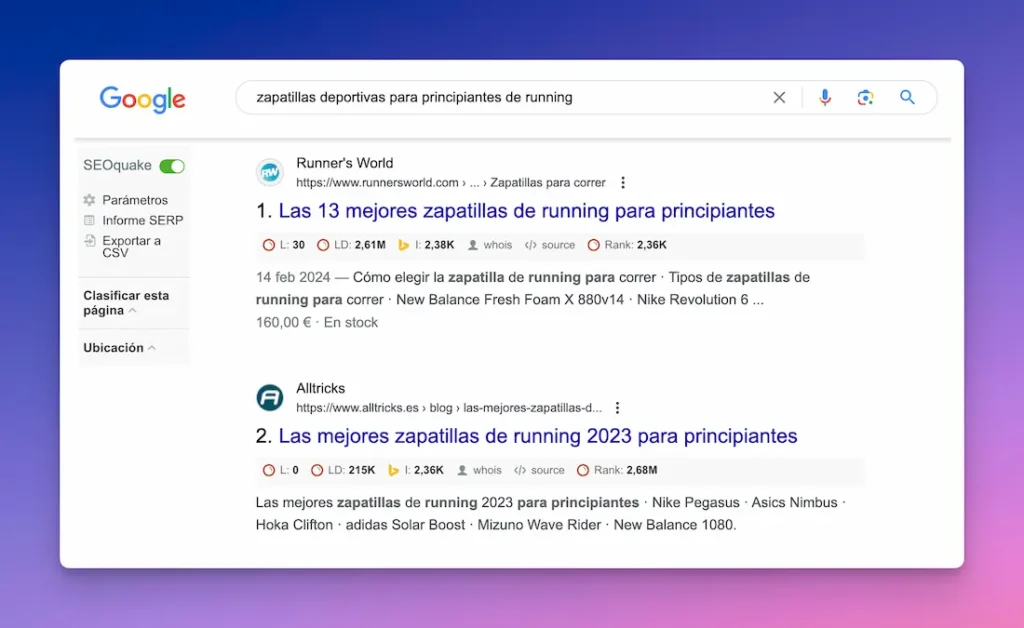Open 'Las 13 mejores zapatillas' result link
The image size is (1024, 628).
click(526, 211)
